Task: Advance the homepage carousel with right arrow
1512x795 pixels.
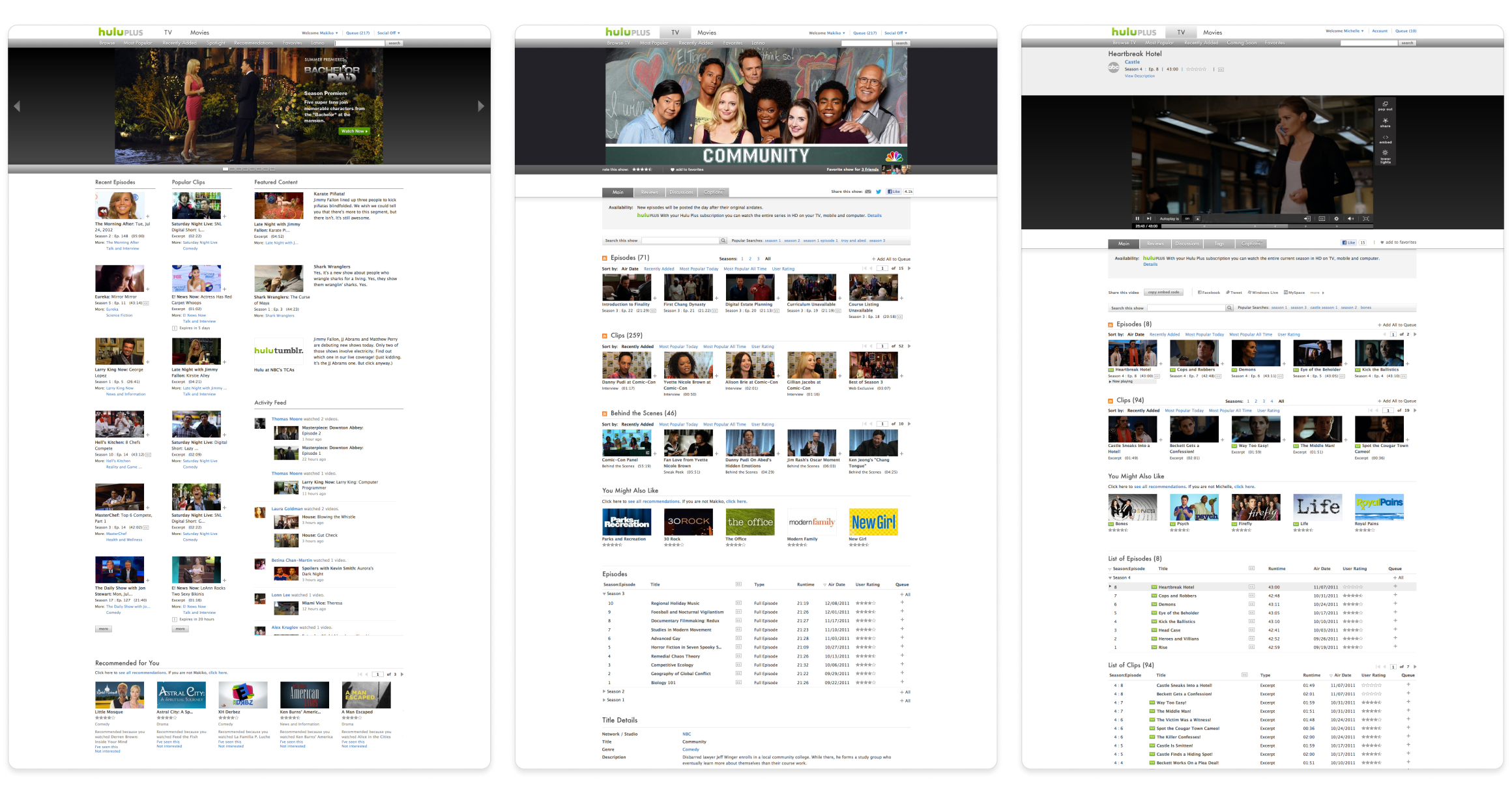Action: (481, 106)
